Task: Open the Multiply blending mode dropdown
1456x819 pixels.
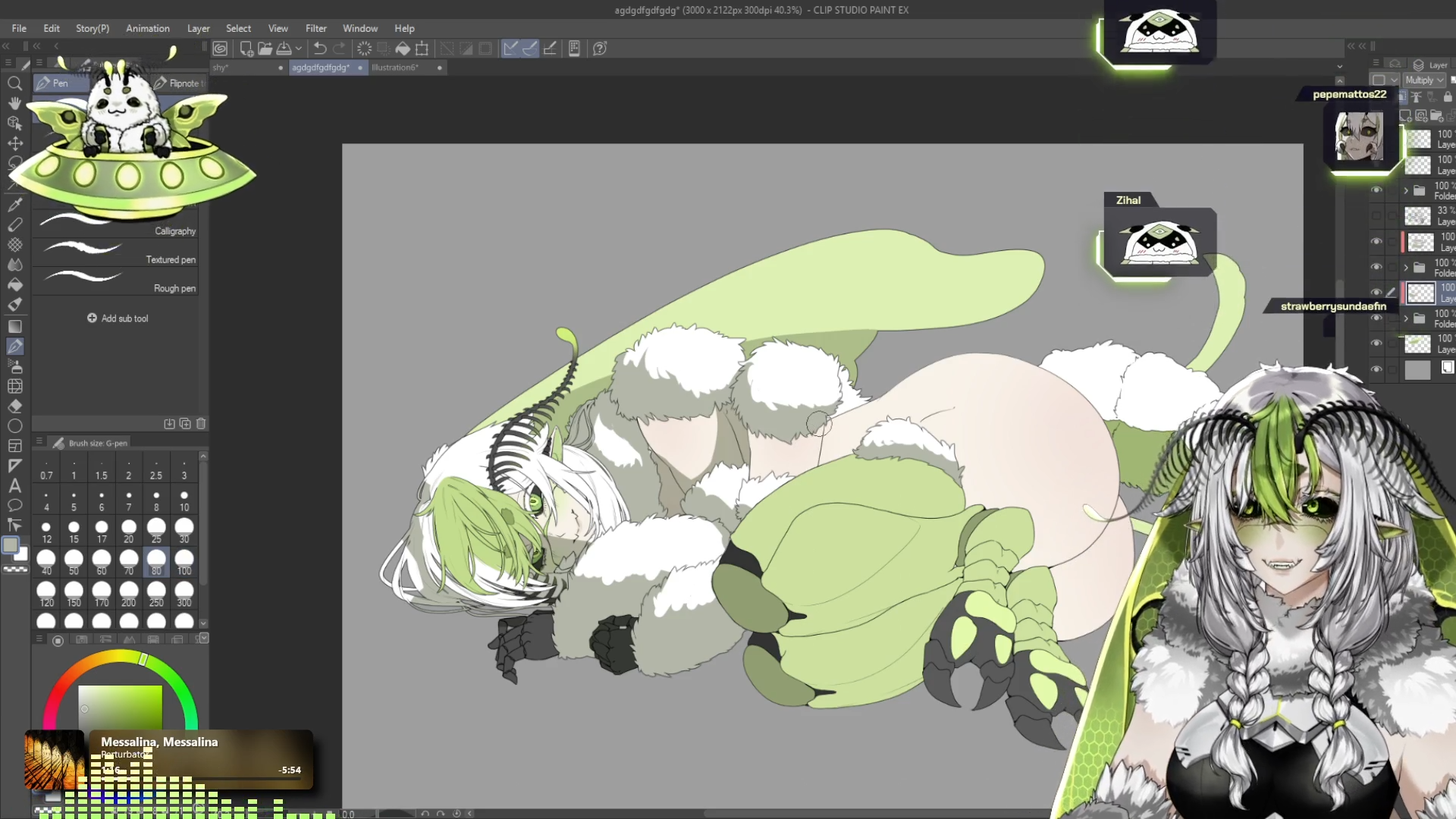Action: (x=1424, y=80)
